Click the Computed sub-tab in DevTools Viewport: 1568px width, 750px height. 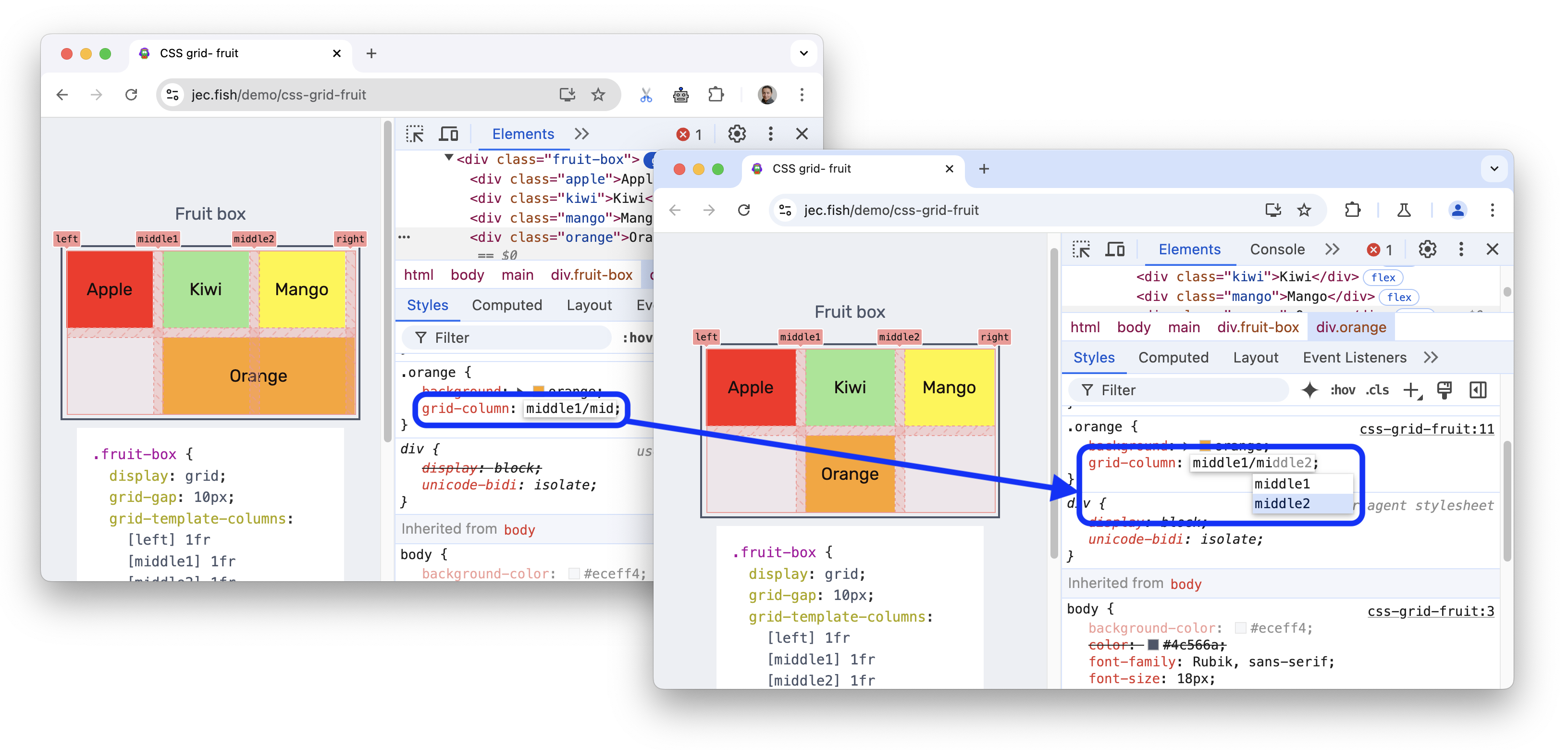pyautogui.click(x=1174, y=358)
